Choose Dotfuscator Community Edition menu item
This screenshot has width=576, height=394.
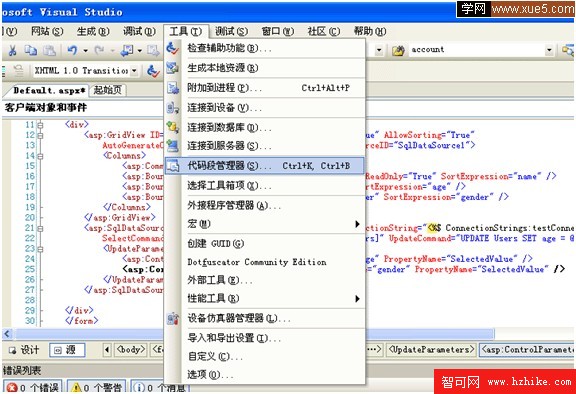click(264, 262)
